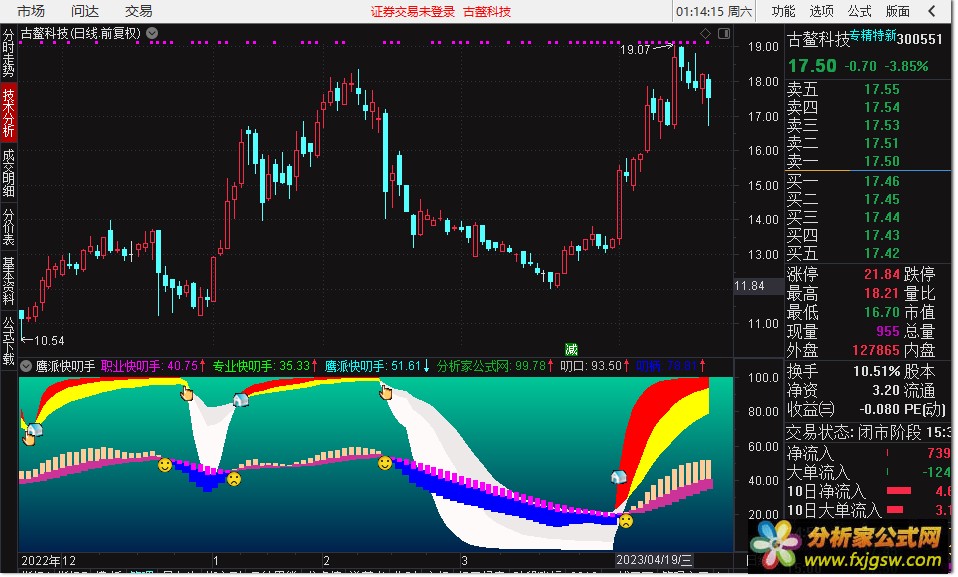Click the 涨停 21.84 value
The width and height of the screenshot is (958, 577).
pyautogui.click(x=882, y=274)
